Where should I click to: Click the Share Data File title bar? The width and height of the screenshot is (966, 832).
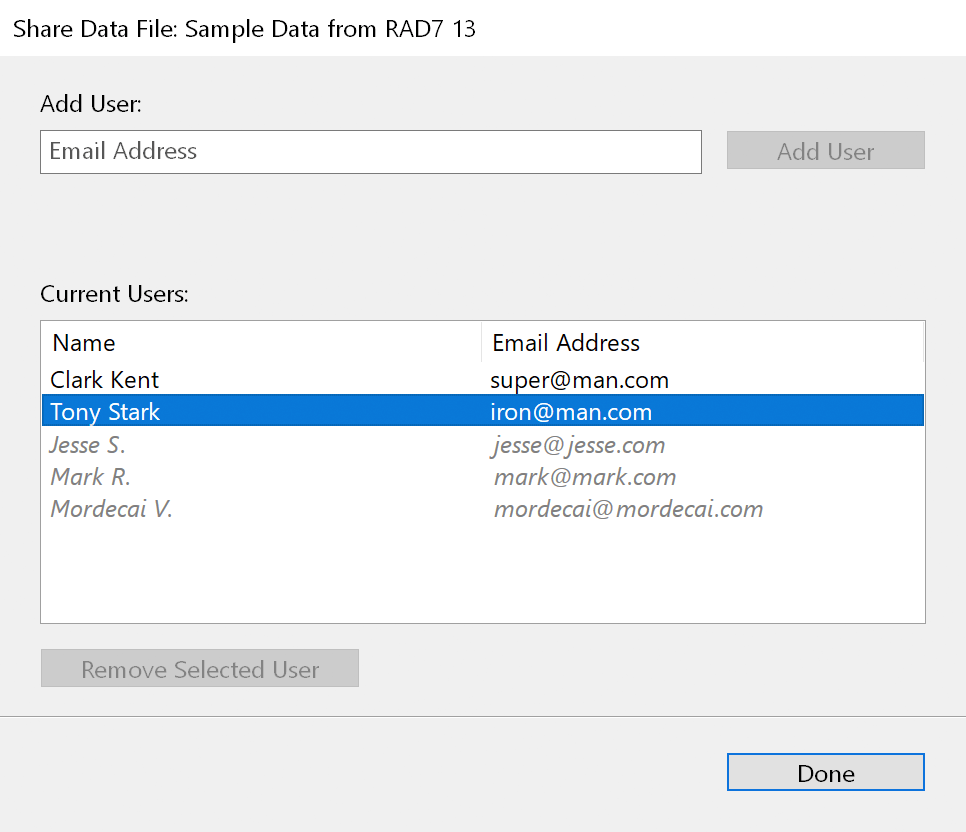tap(243, 28)
